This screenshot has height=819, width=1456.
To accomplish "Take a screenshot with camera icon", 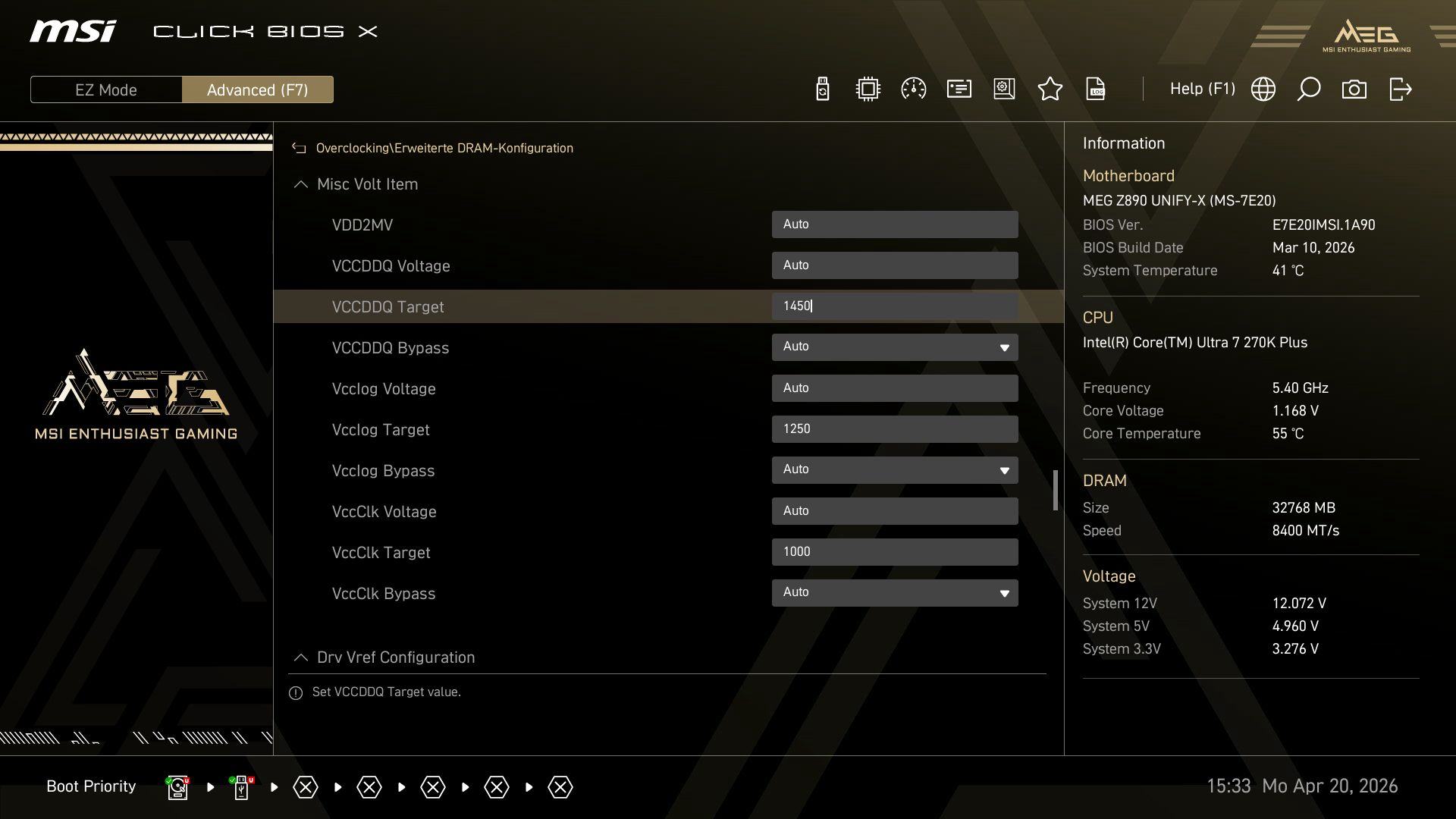I will tap(1354, 89).
